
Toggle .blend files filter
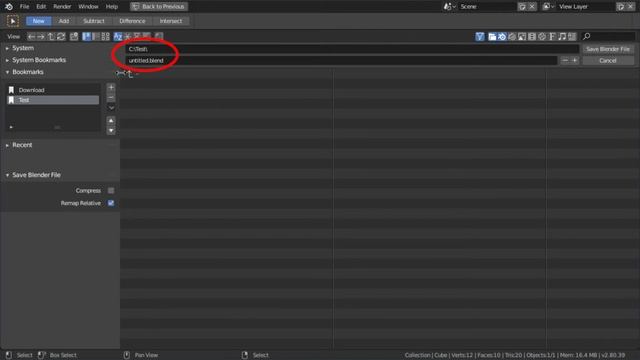(x=502, y=37)
